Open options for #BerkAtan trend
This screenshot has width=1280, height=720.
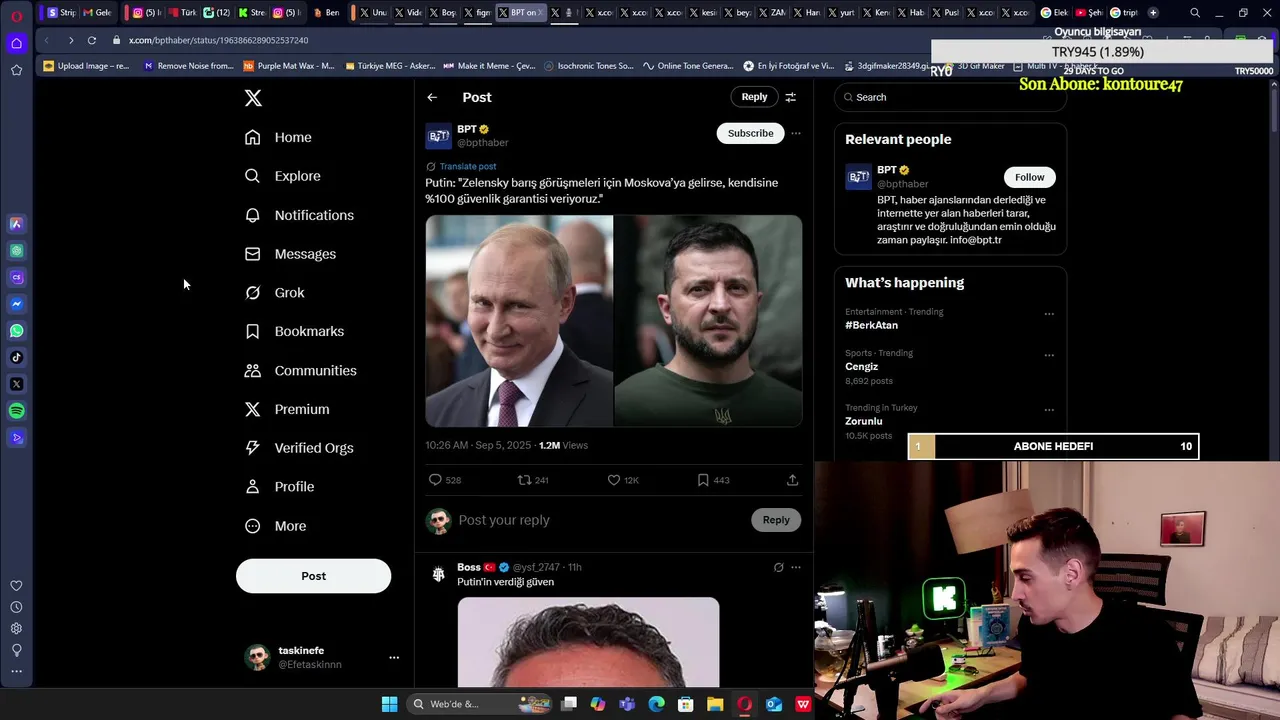pyautogui.click(x=1049, y=314)
